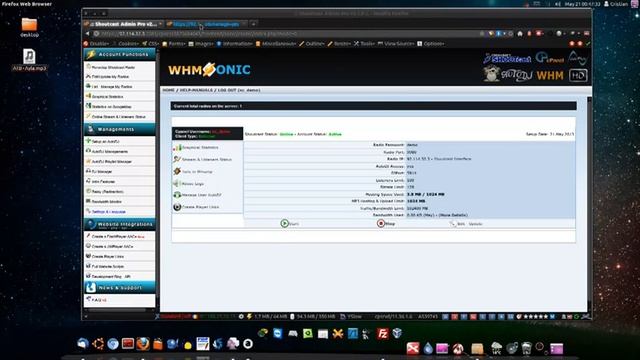The height and width of the screenshot is (360, 640).
Task: Click the SHOUTcast logo in header
Action: 507,58
